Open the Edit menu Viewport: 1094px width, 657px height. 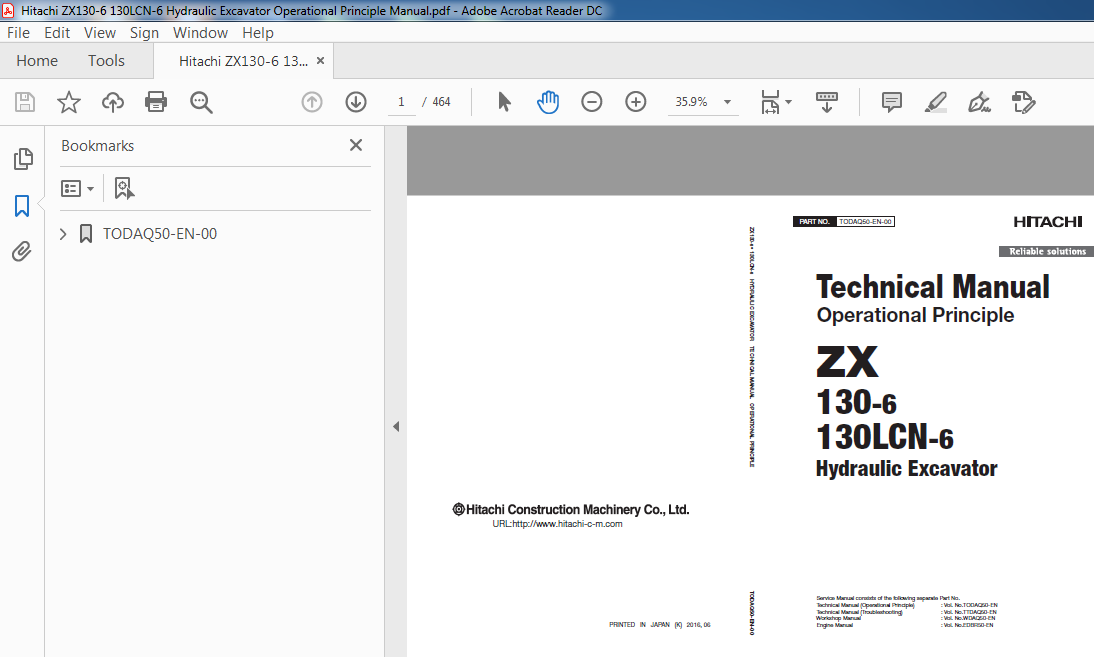point(57,33)
